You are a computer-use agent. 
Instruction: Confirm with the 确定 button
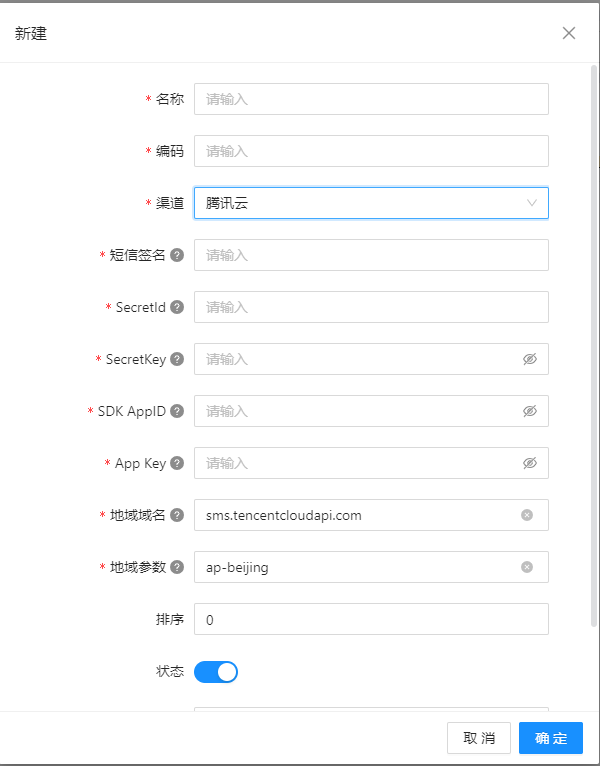[551, 738]
